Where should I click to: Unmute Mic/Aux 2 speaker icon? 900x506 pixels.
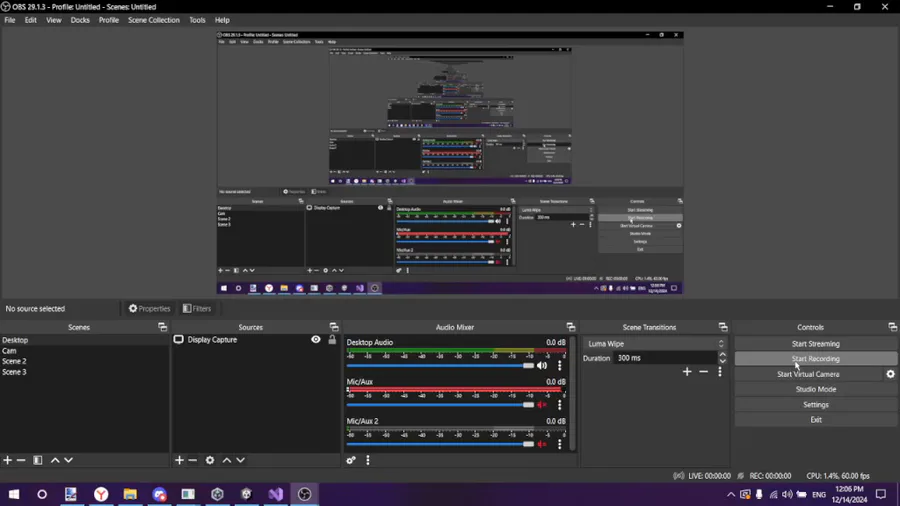542,444
